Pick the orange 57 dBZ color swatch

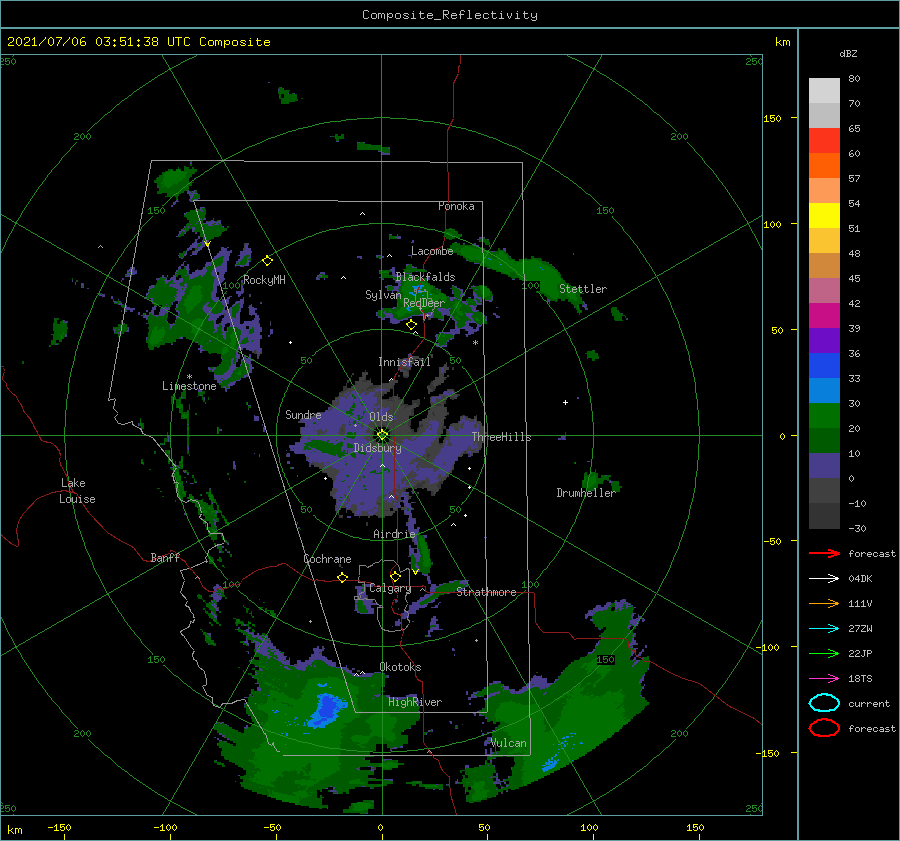pos(824,166)
